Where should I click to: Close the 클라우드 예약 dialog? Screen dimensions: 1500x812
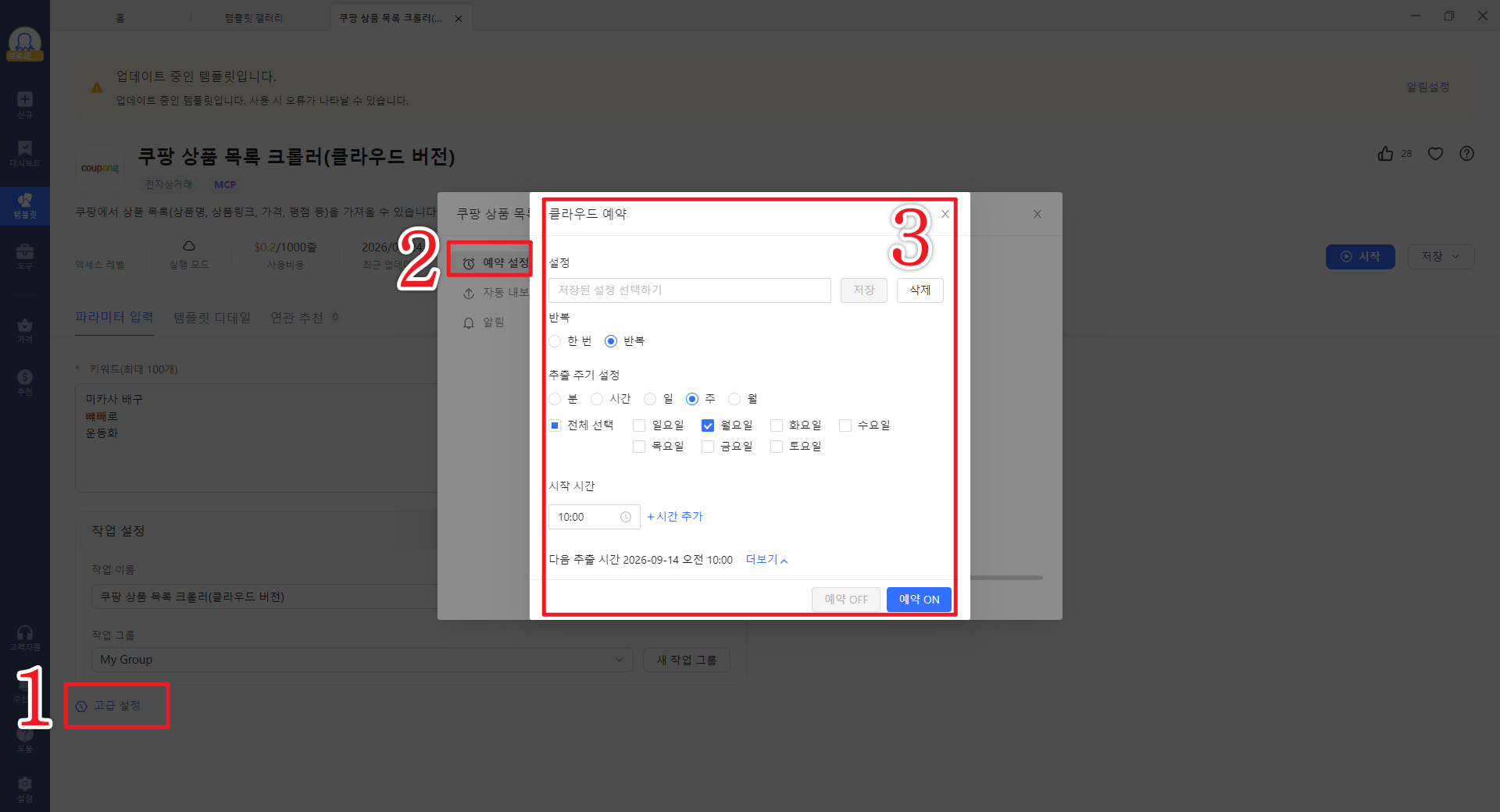[x=945, y=214]
